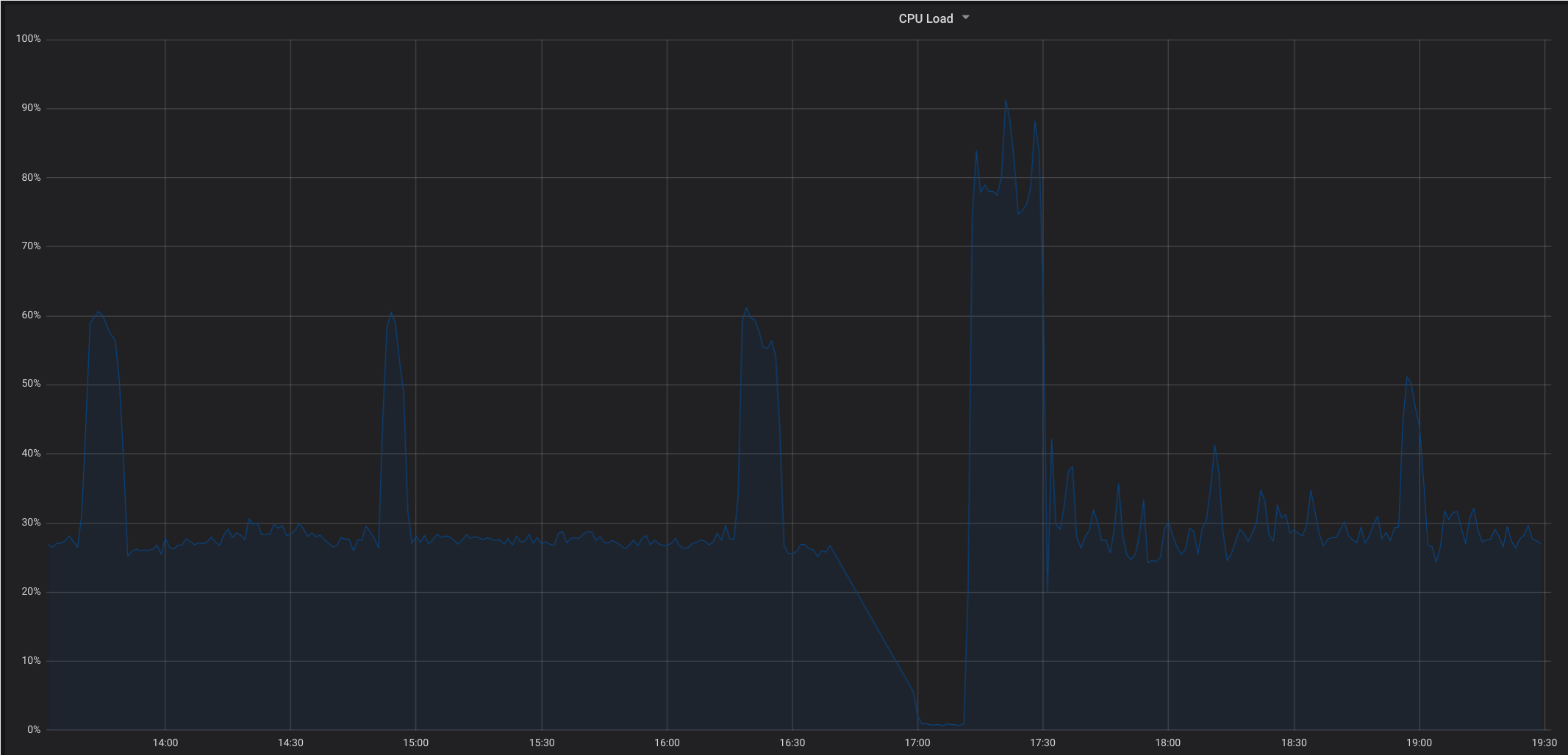Click the 90% y-axis label
Viewport: 1568px width, 755px height.
tap(31, 108)
